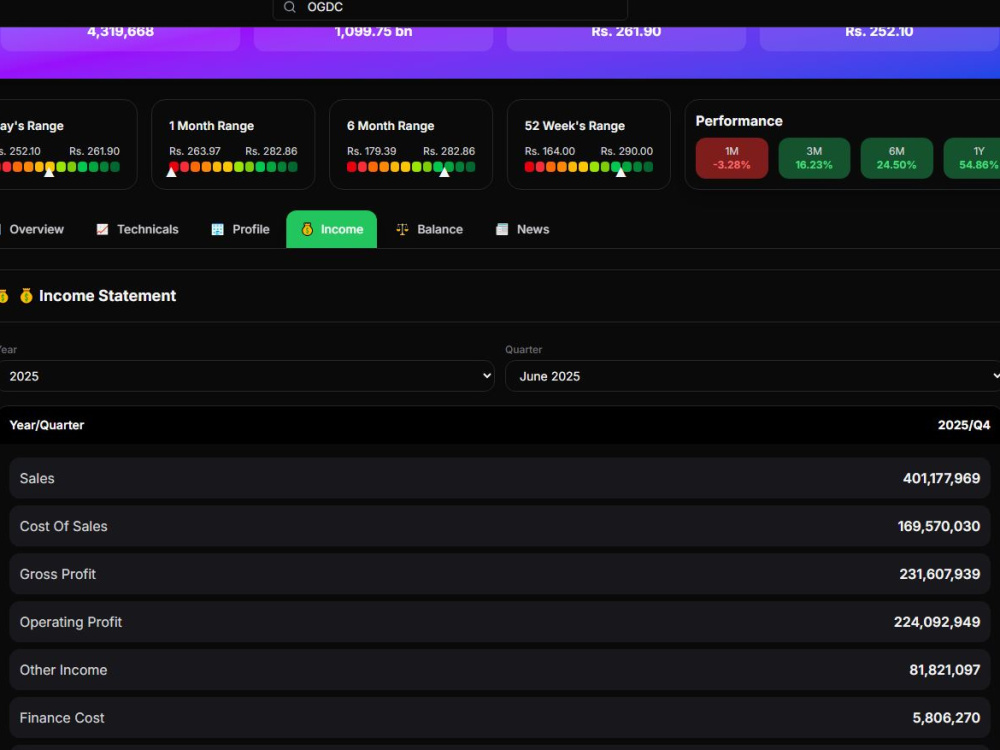Viewport: 1000px width, 750px height.
Task: Click the Profile building icon
Action: pyautogui.click(x=217, y=230)
